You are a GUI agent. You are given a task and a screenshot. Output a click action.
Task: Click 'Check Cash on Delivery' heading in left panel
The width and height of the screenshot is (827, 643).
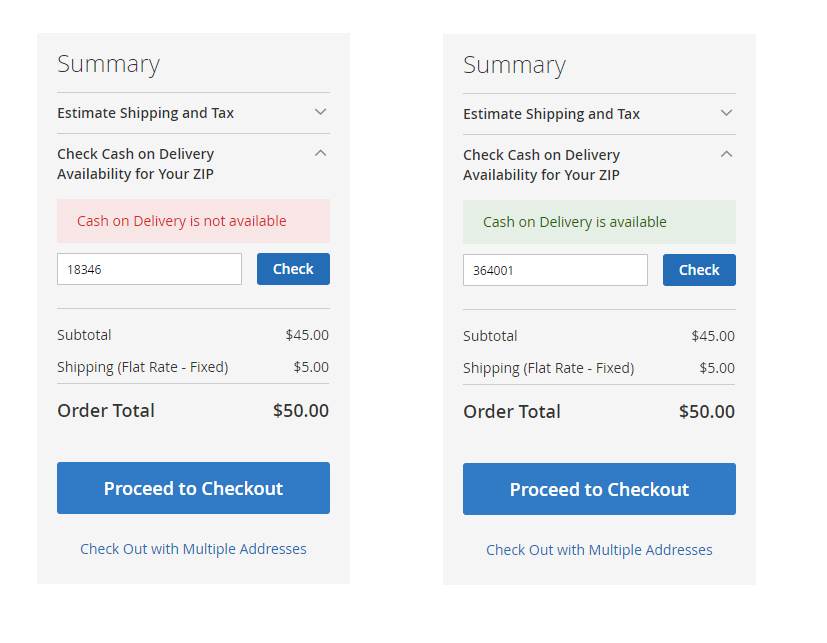click(x=135, y=164)
